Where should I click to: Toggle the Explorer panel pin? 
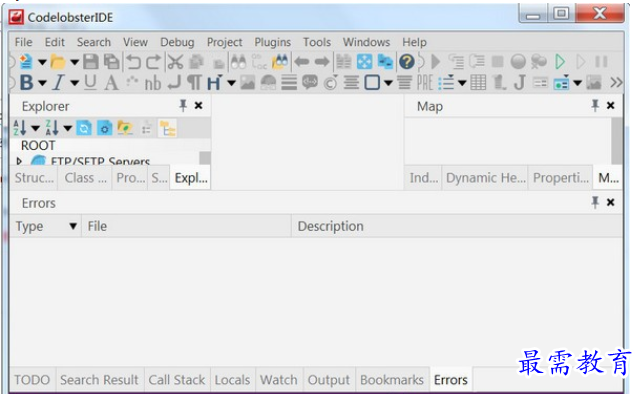183,106
